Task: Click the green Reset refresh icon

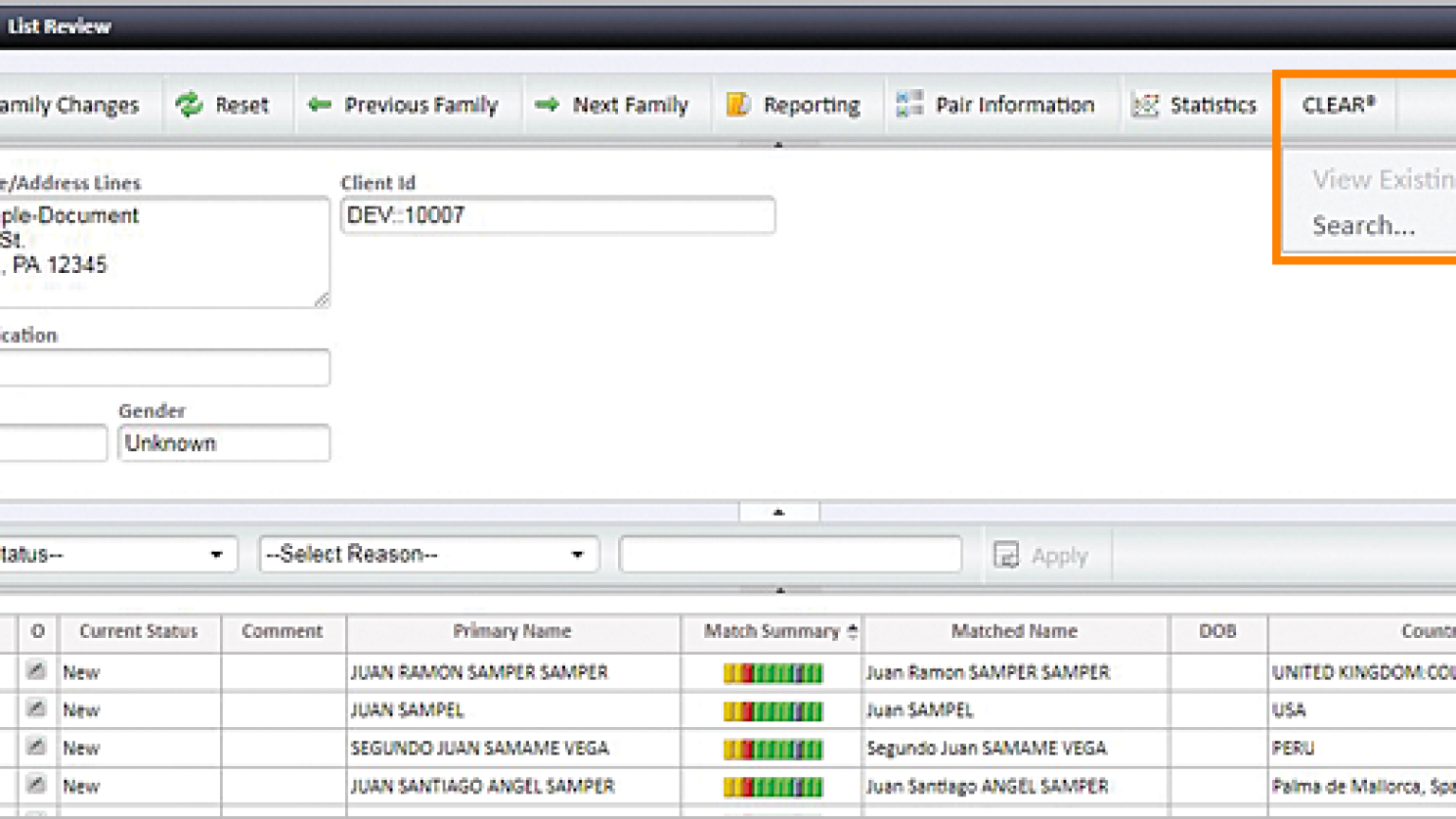Action: coord(190,104)
